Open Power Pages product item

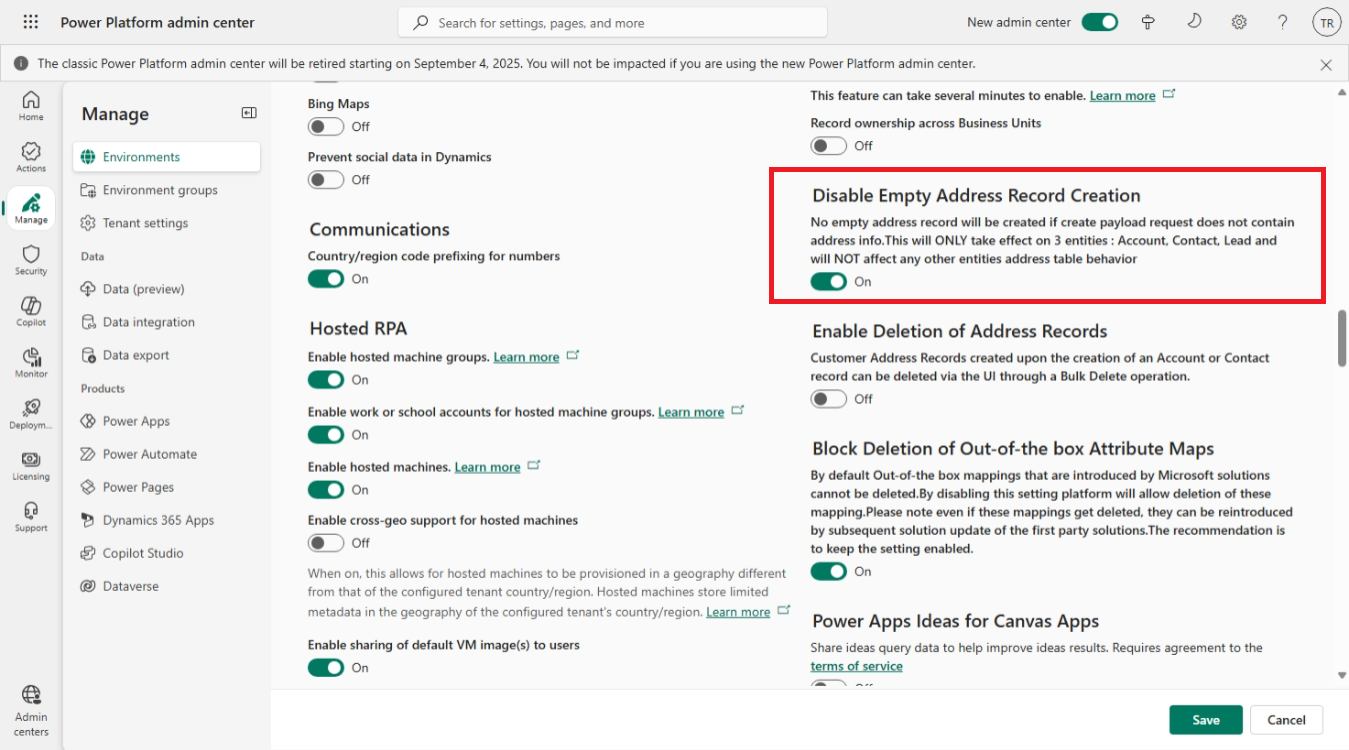(166, 487)
